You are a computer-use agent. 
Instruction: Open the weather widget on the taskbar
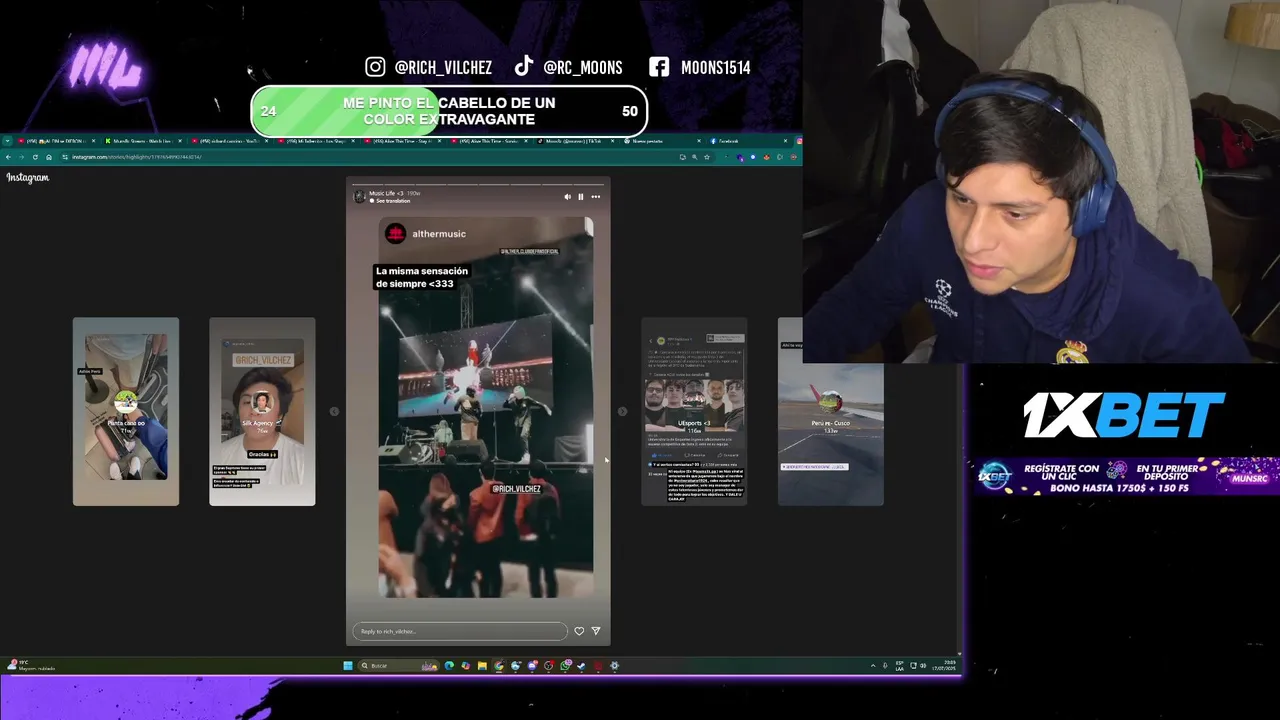coord(30,665)
